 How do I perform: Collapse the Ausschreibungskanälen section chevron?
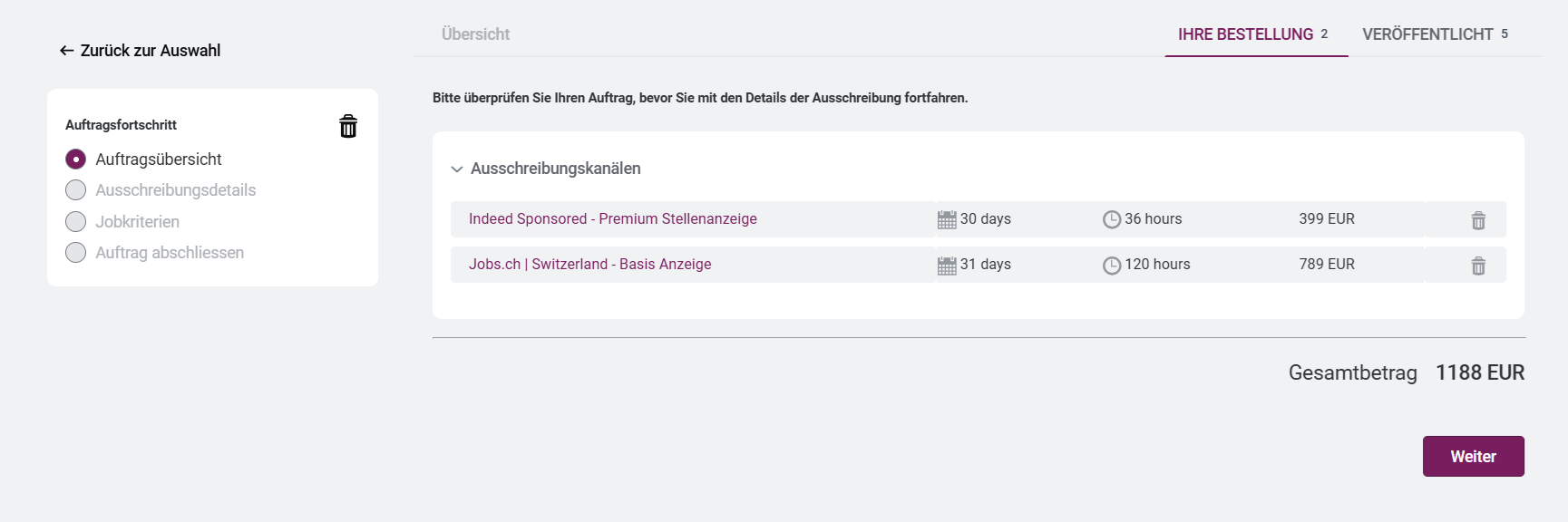click(x=457, y=169)
